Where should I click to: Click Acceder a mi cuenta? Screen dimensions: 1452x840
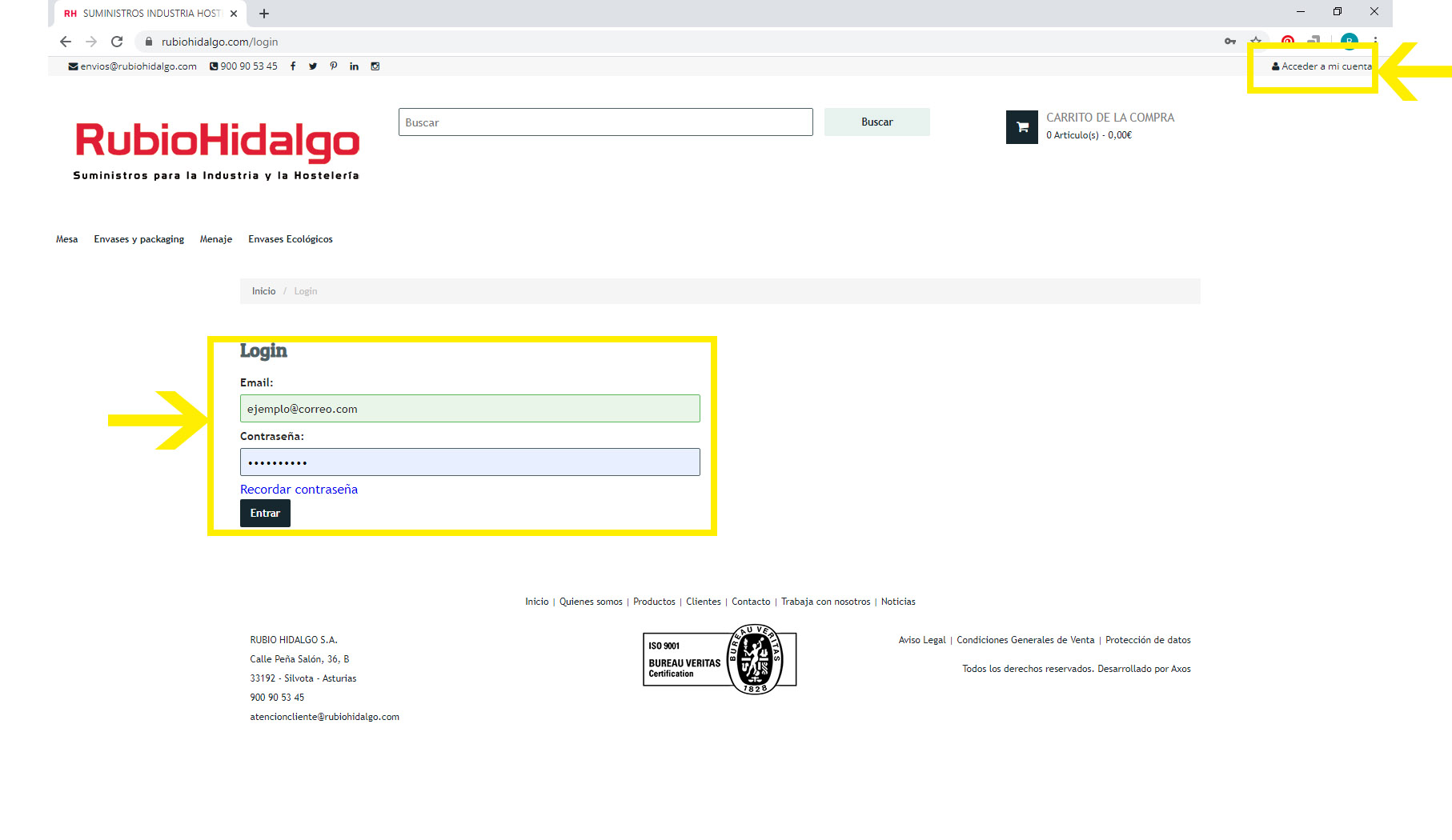click(x=1322, y=66)
